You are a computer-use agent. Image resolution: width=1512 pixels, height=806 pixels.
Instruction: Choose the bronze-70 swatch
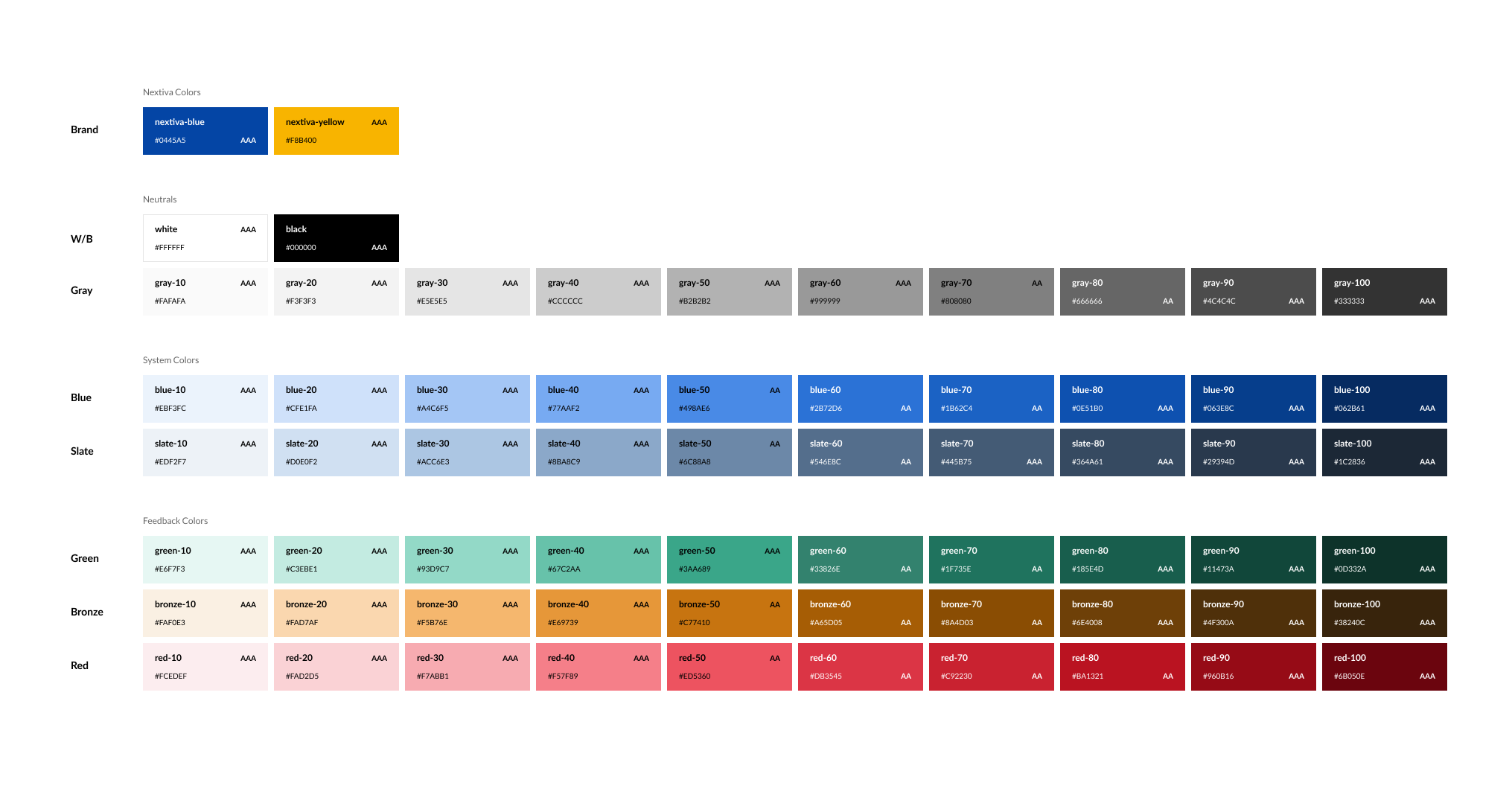click(x=991, y=613)
